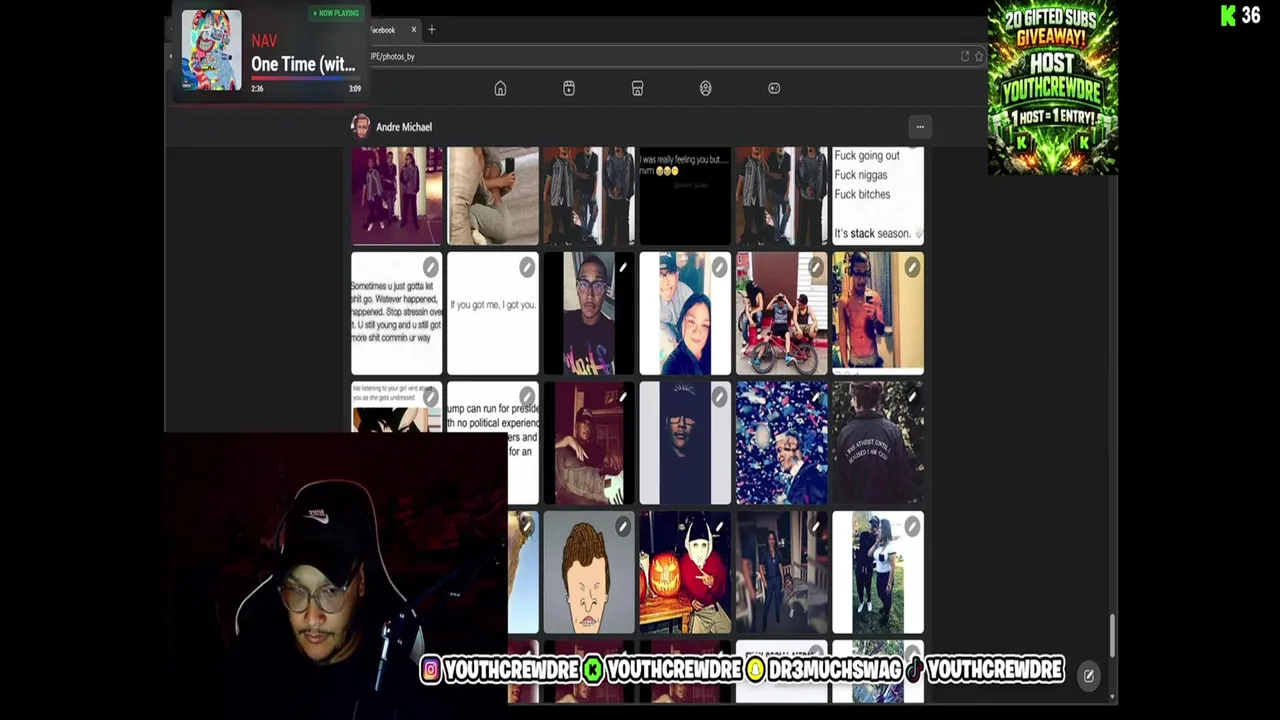The image size is (1280, 720).
Task: Click the page's vertical scrollbar thumb
Action: click(1111, 636)
